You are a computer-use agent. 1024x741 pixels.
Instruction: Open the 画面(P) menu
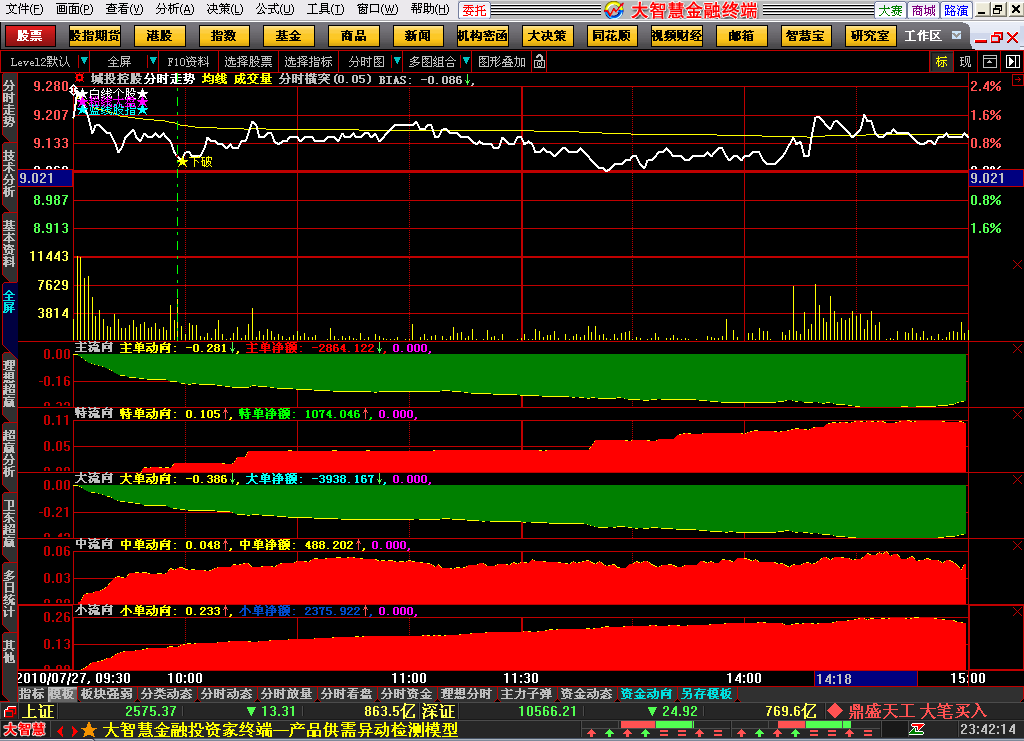click(74, 9)
